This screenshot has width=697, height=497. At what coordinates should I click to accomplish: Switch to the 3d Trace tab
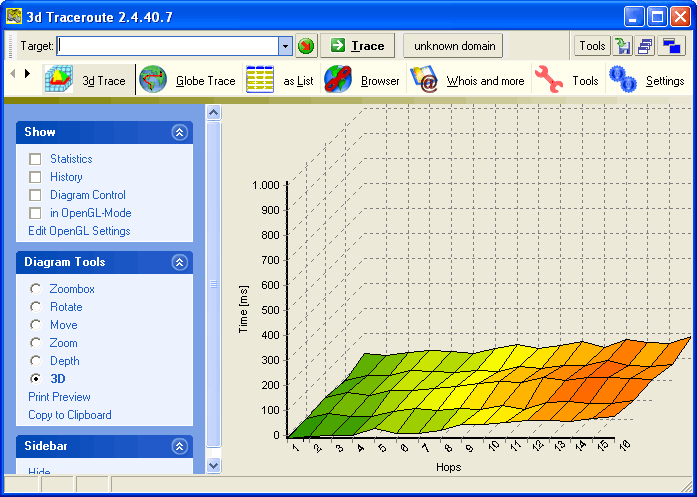click(x=88, y=80)
